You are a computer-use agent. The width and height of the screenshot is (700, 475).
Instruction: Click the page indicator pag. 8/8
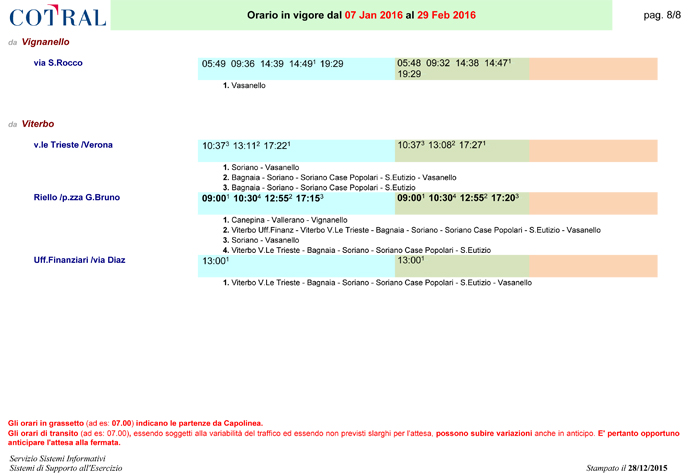662,15
